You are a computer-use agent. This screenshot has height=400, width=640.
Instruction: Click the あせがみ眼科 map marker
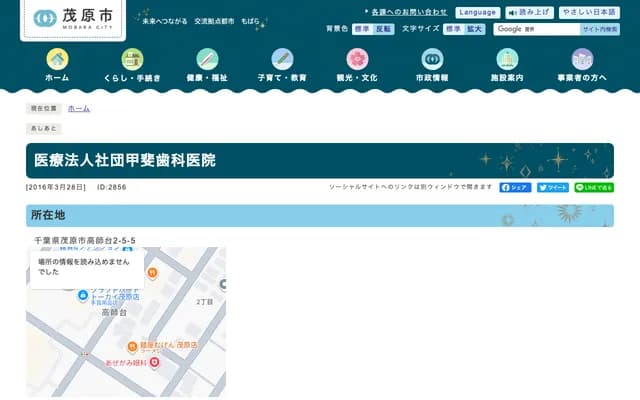coord(154,361)
